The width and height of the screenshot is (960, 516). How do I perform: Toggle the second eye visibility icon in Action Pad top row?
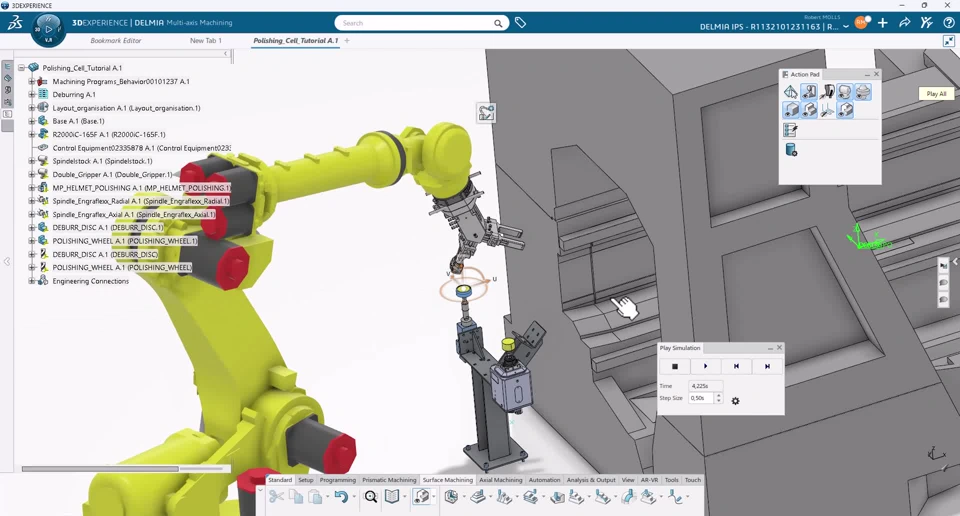(809, 92)
